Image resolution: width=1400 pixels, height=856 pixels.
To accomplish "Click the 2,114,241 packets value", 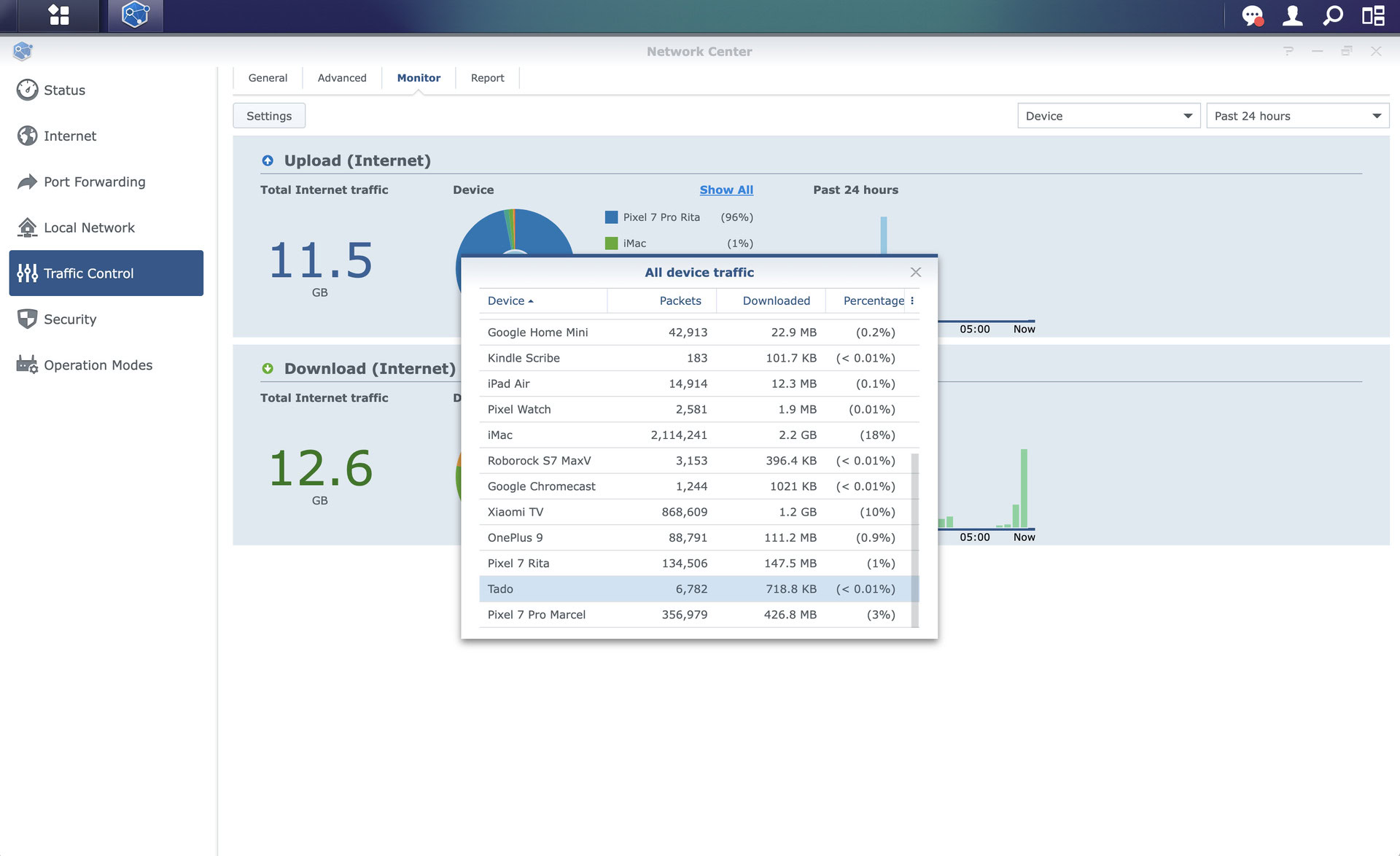I will click(679, 435).
